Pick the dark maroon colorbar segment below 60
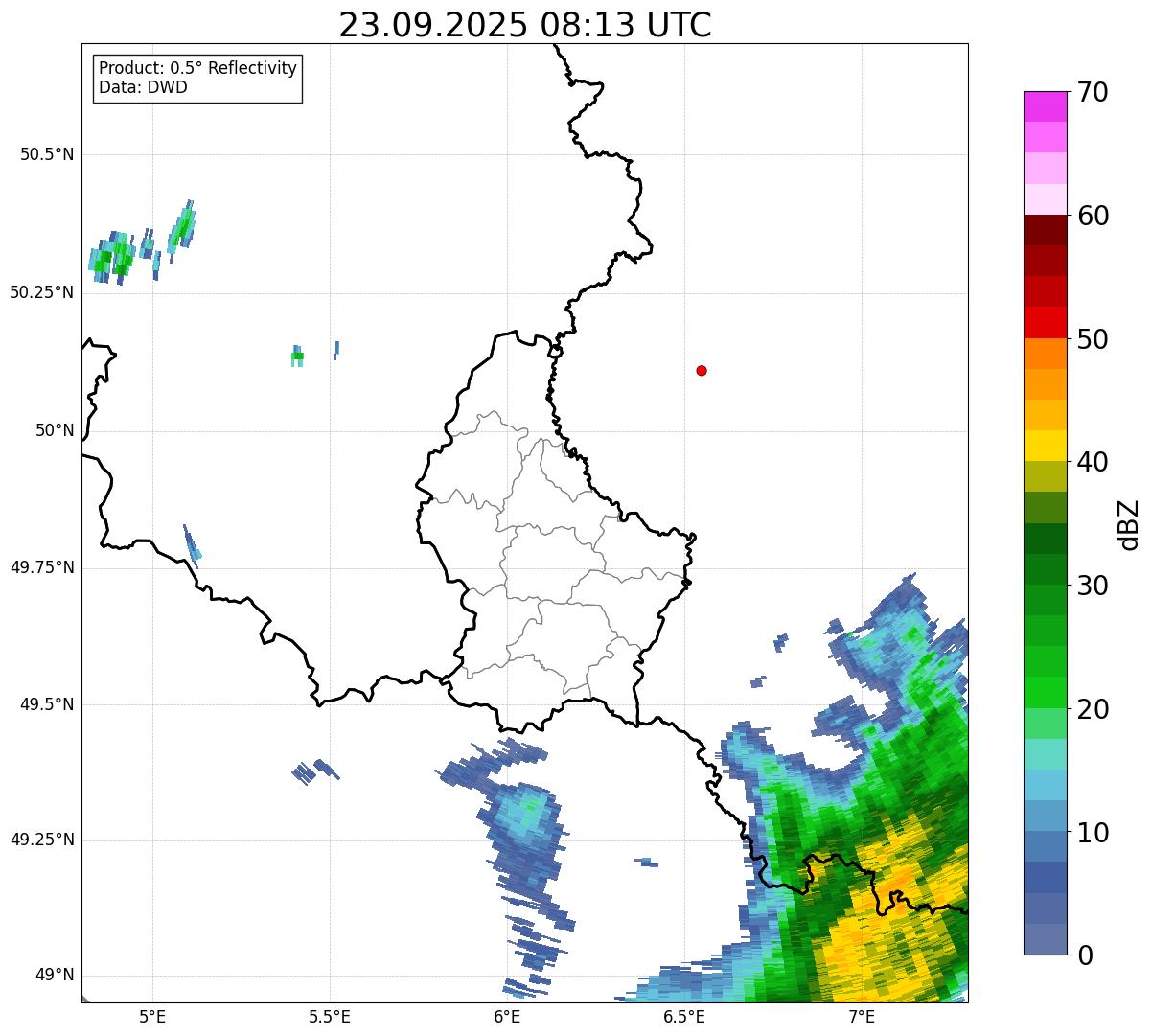Screen dimensions: 1152x1036 (1045, 230)
